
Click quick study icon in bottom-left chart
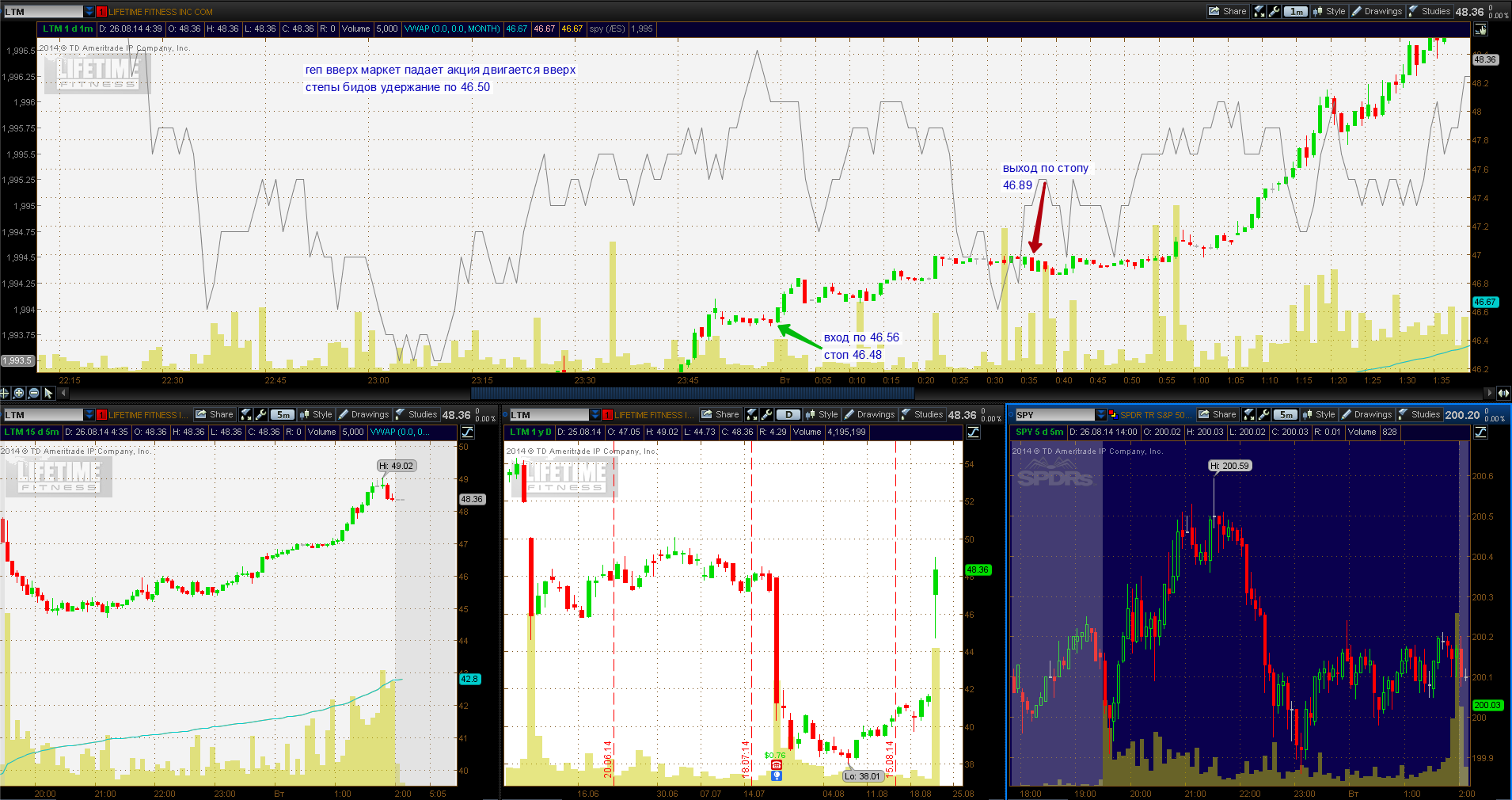point(246,414)
